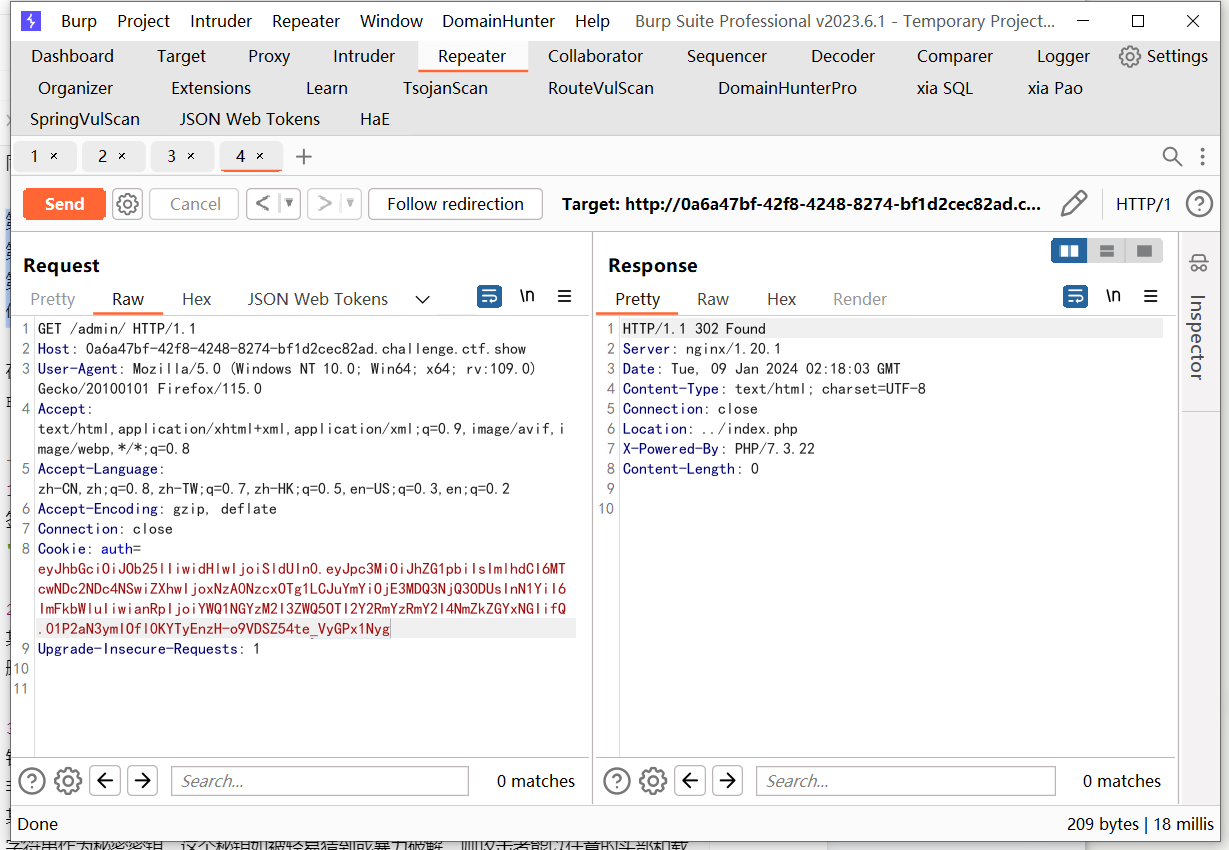Image resolution: width=1229 pixels, height=850 pixels.
Task: Open the HaE extension tab
Action: coord(375,119)
